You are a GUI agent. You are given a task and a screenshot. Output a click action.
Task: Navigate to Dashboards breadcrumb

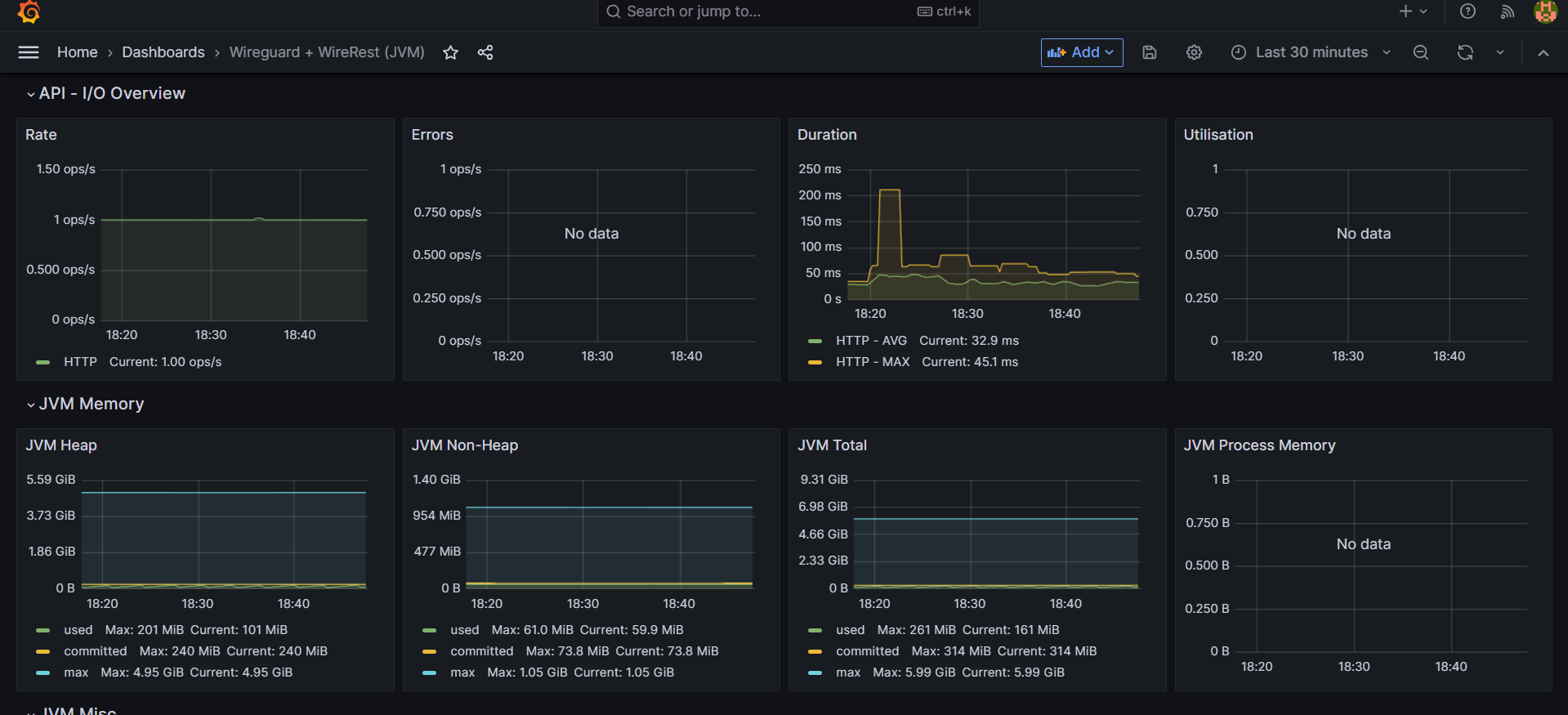click(x=163, y=52)
